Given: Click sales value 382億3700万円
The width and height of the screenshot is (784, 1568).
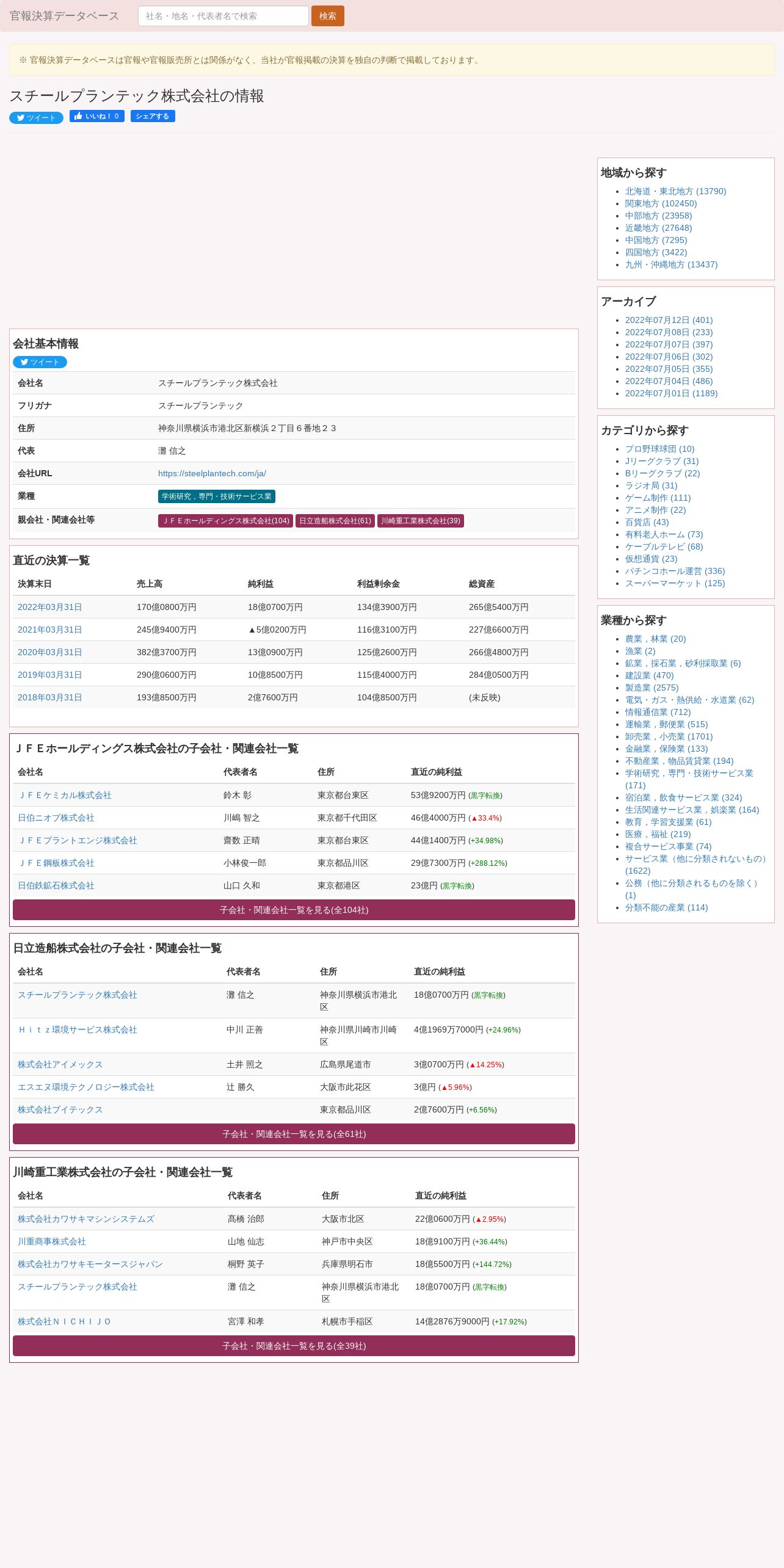Looking at the screenshot, I should (166, 652).
